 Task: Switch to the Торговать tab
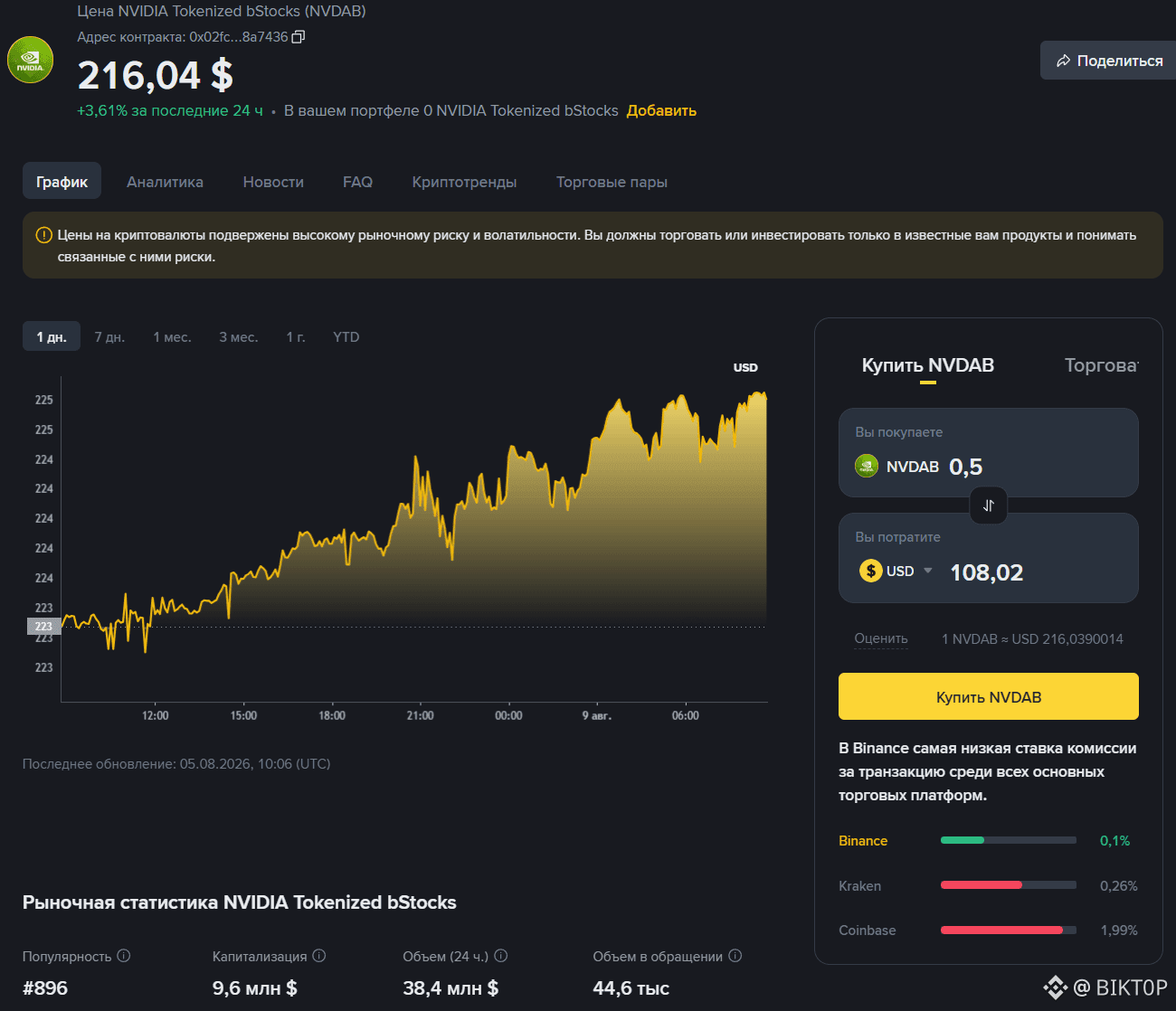point(1101,365)
